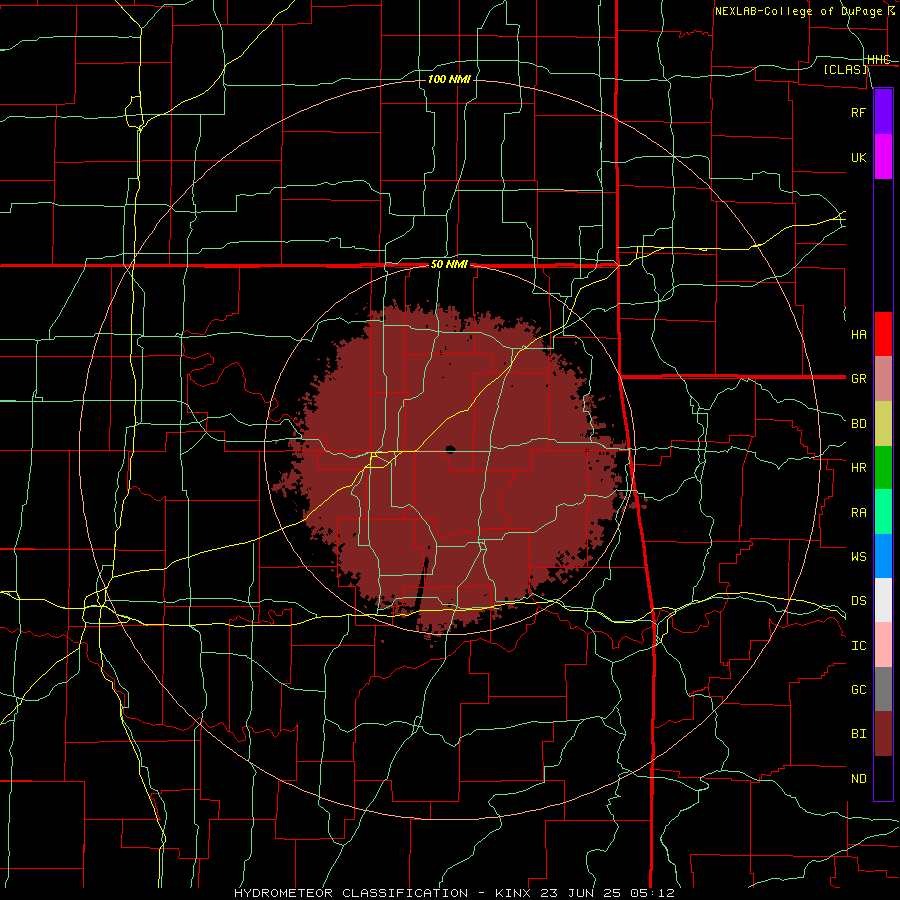The image size is (900, 900).
Task: Click the 'DS' legend label
Action: coord(859,601)
